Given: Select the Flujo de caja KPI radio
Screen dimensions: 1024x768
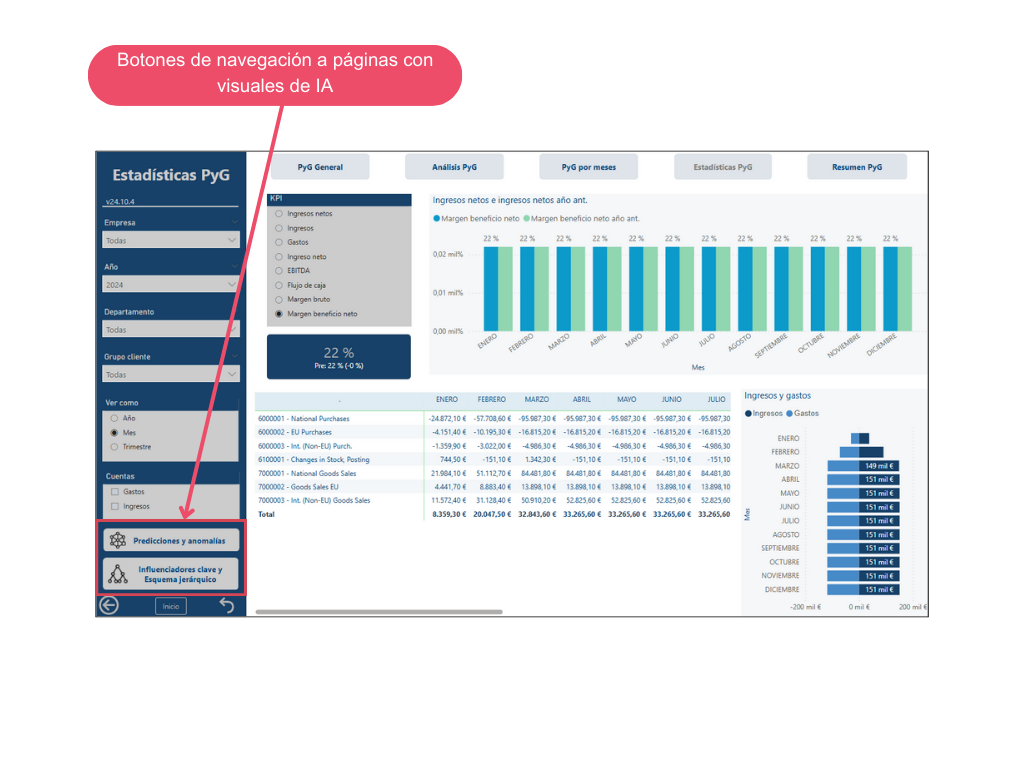Looking at the screenshot, I should pyautogui.click(x=279, y=285).
